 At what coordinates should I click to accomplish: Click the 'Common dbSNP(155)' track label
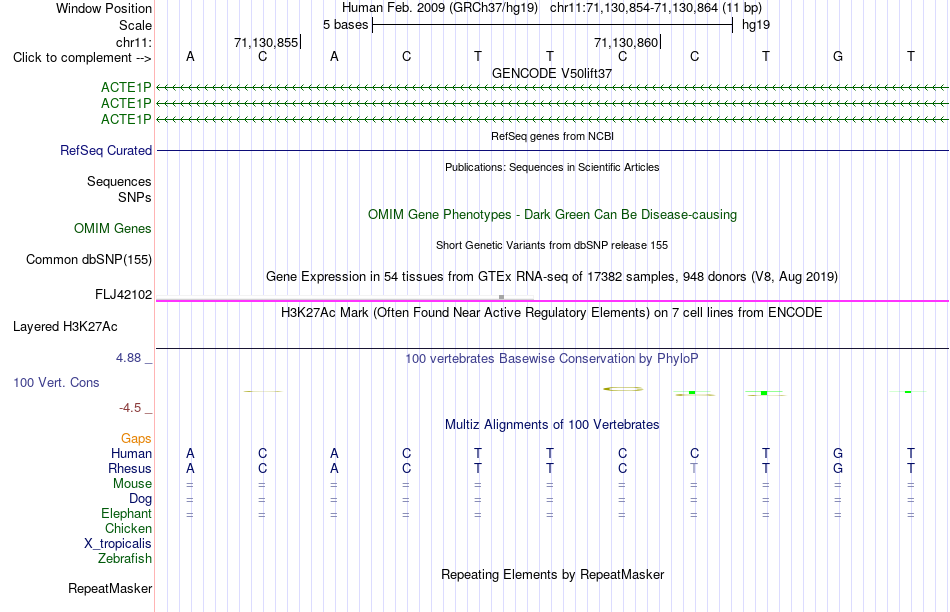(89, 259)
